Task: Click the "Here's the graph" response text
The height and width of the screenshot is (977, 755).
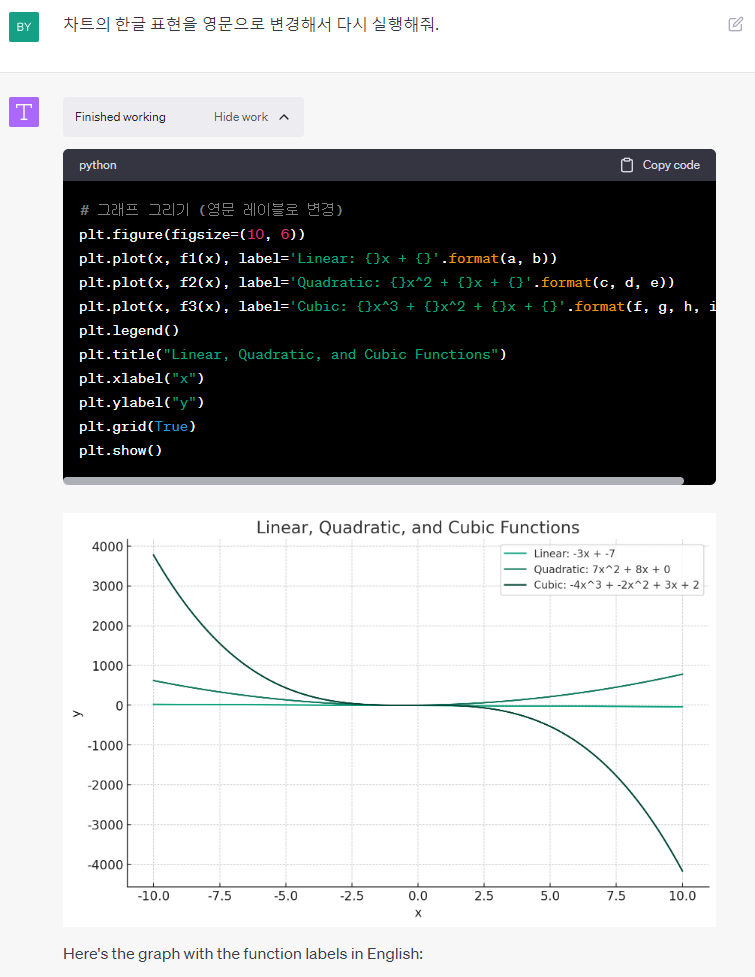Action: click(x=243, y=954)
